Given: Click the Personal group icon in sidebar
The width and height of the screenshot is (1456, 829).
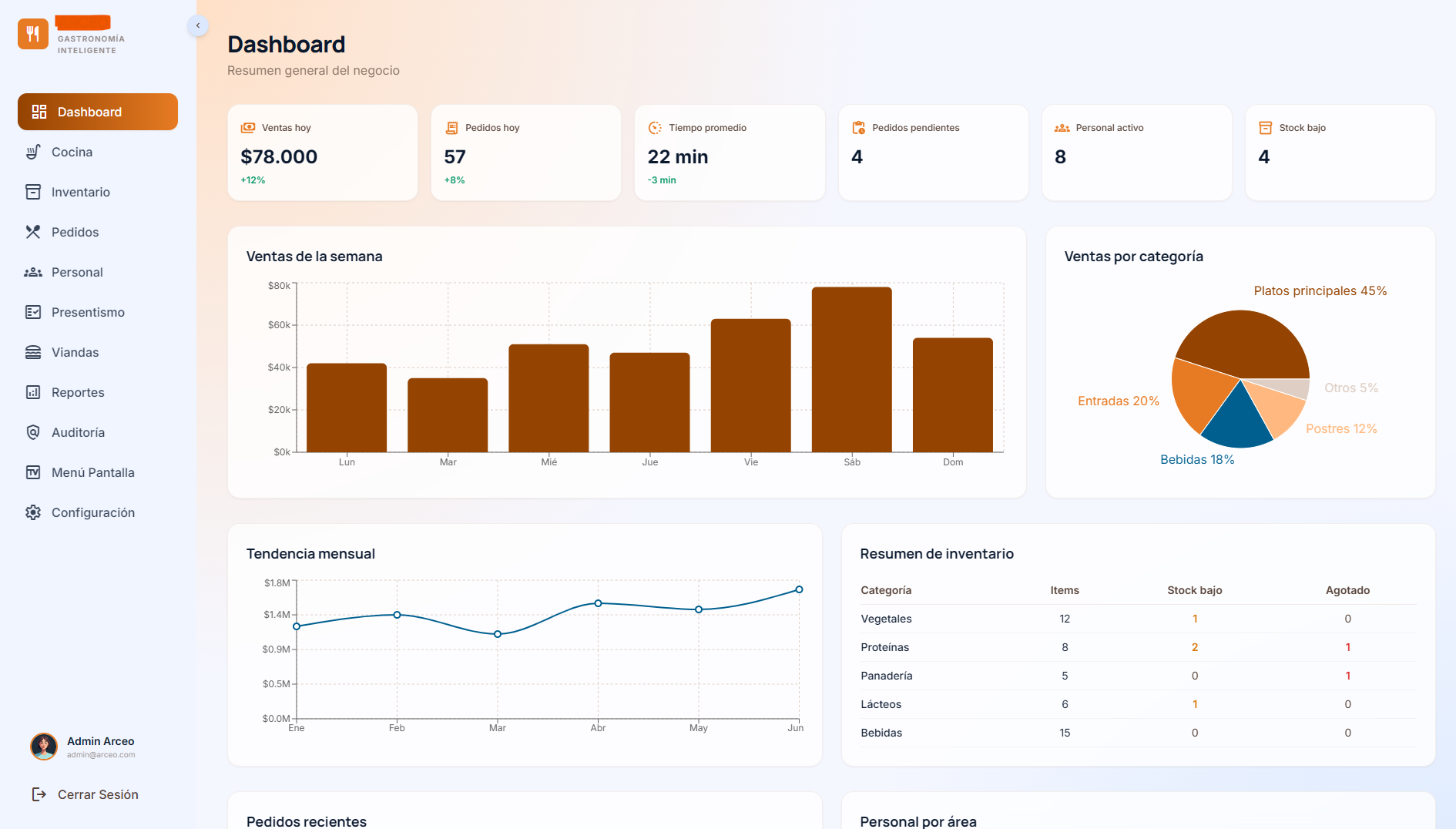Looking at the screenshot, I should tap(33, 272).
